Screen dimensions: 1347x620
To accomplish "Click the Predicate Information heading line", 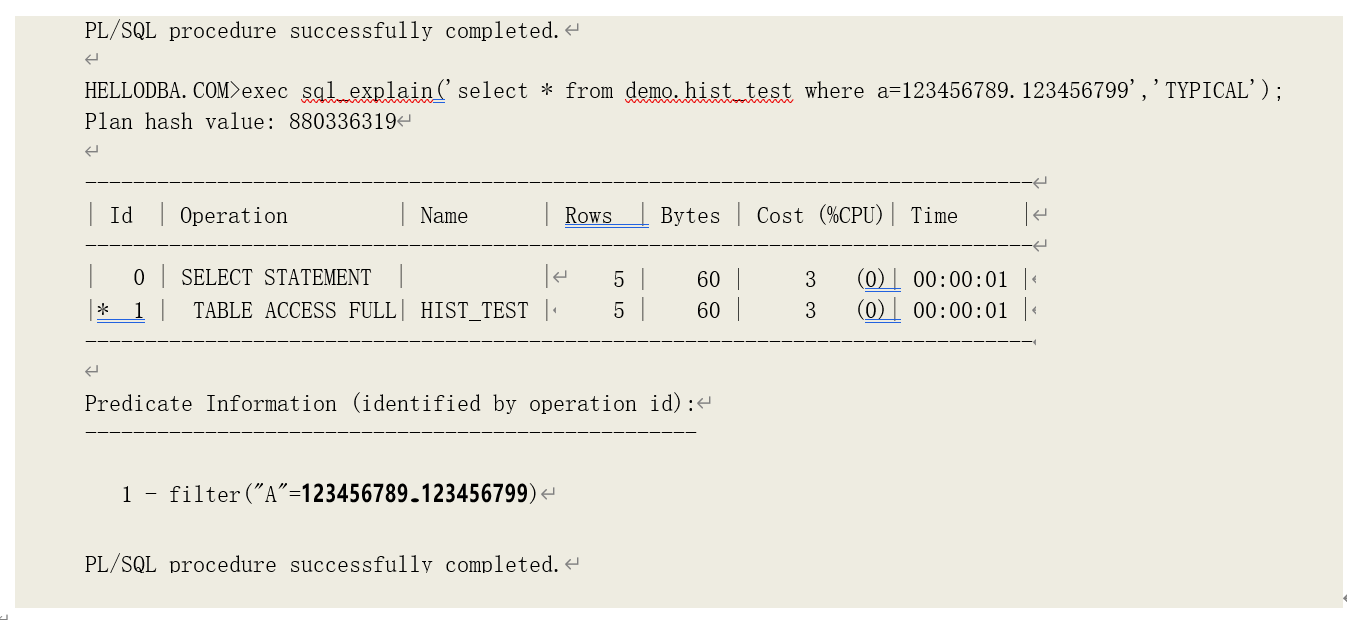I will pos(390,404).
